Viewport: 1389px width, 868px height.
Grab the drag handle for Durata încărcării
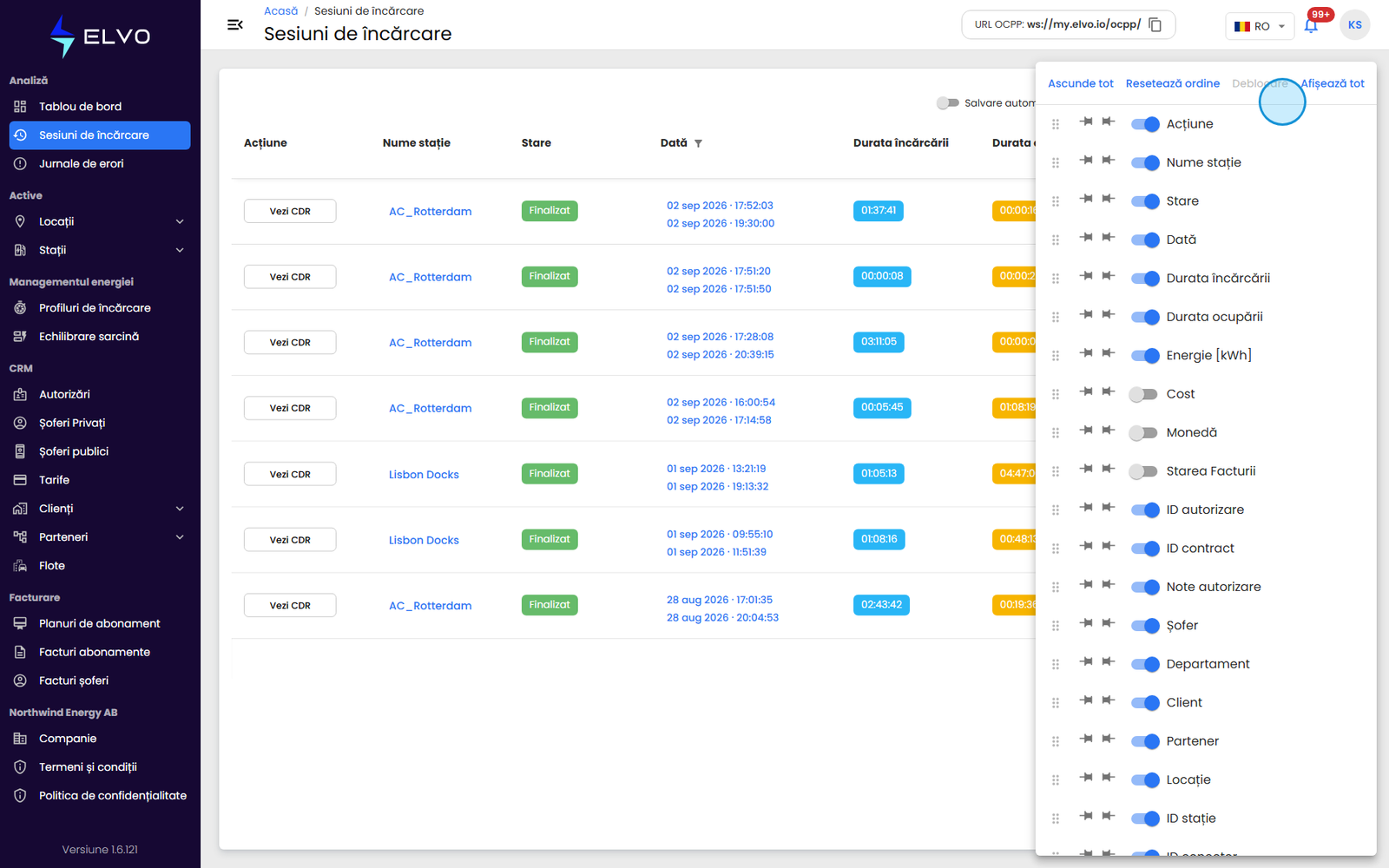(1056, 279)
